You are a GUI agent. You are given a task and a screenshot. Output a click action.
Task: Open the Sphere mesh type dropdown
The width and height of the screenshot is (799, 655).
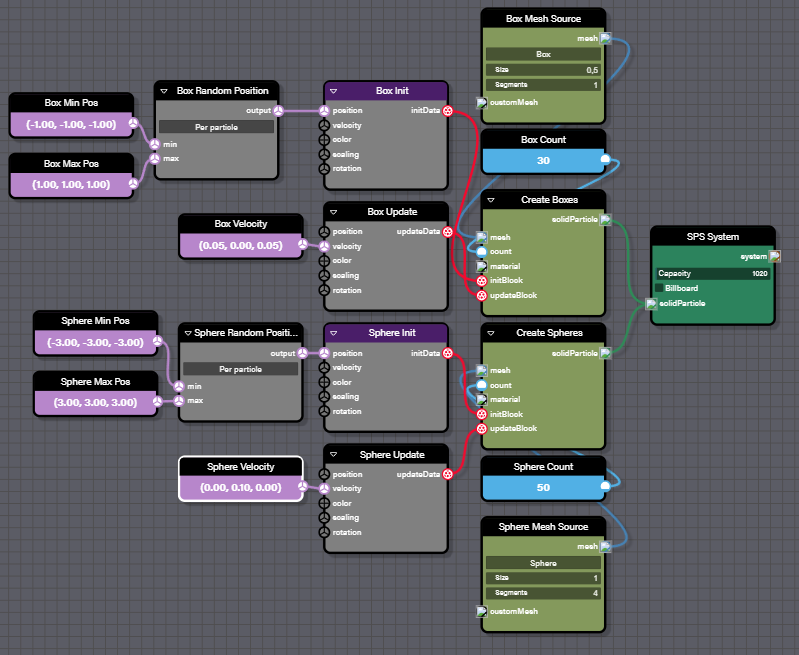point(543,563)
